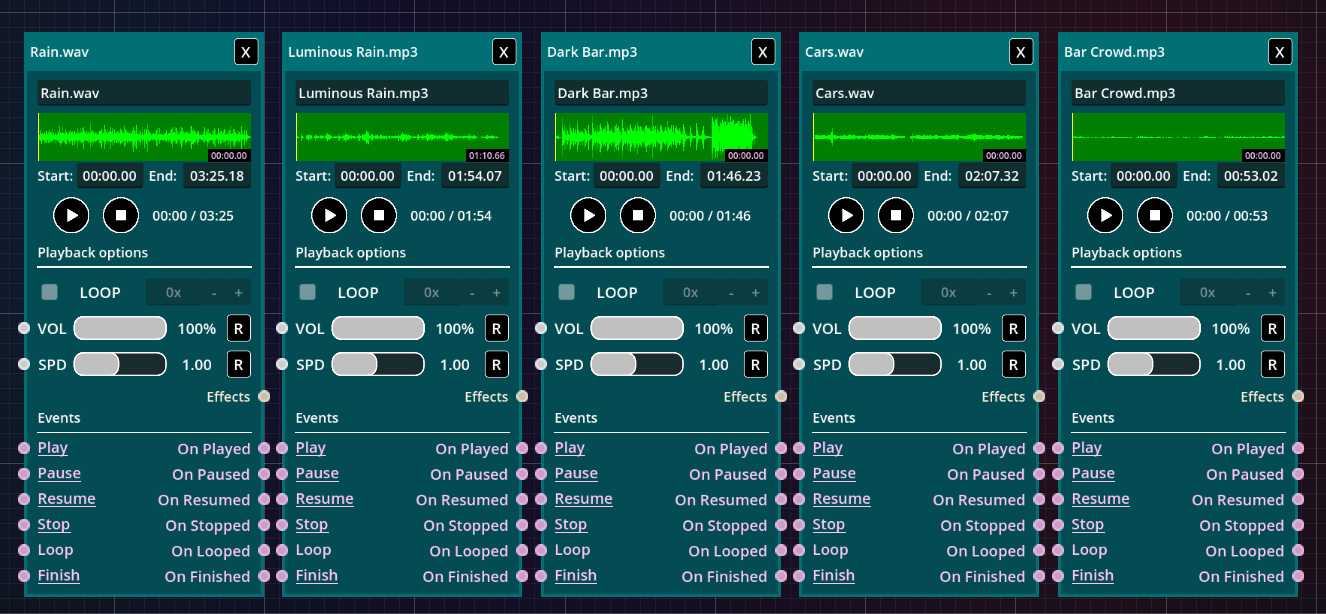Decrease loop count with minus on Cars.wav

(989, 293)
